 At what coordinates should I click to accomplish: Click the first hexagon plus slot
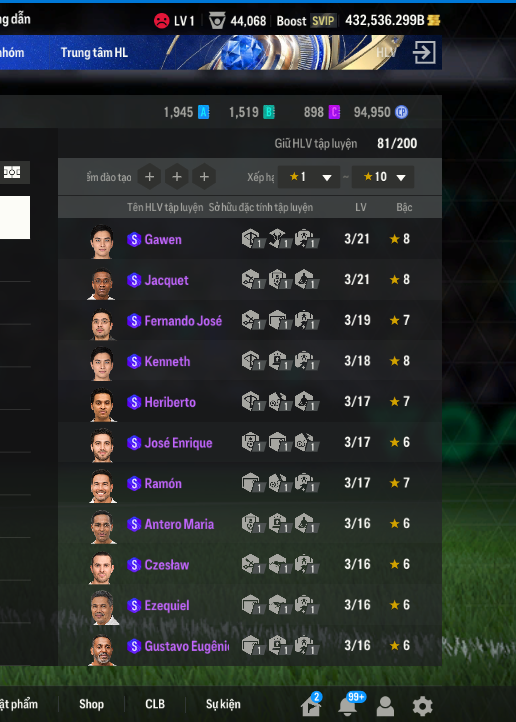(150, 177)
